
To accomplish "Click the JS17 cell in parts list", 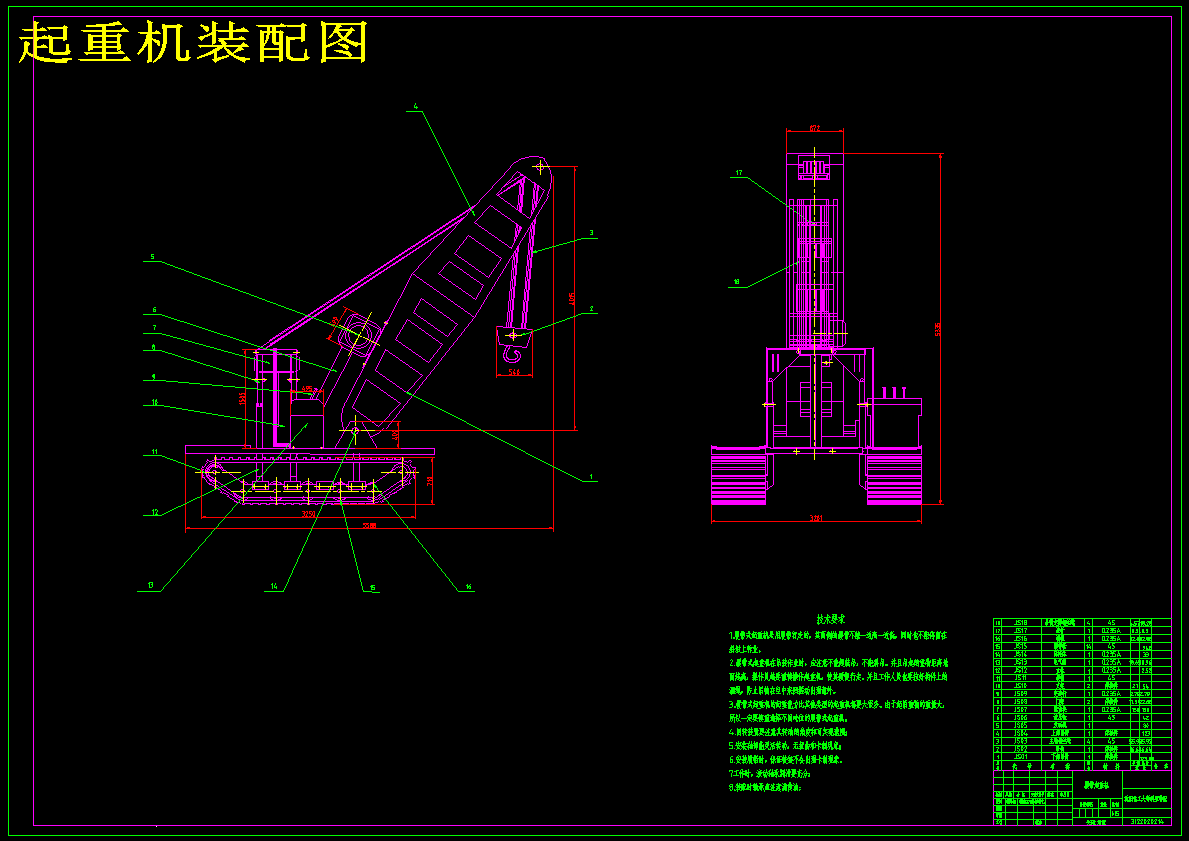I will pos(1021,630).
